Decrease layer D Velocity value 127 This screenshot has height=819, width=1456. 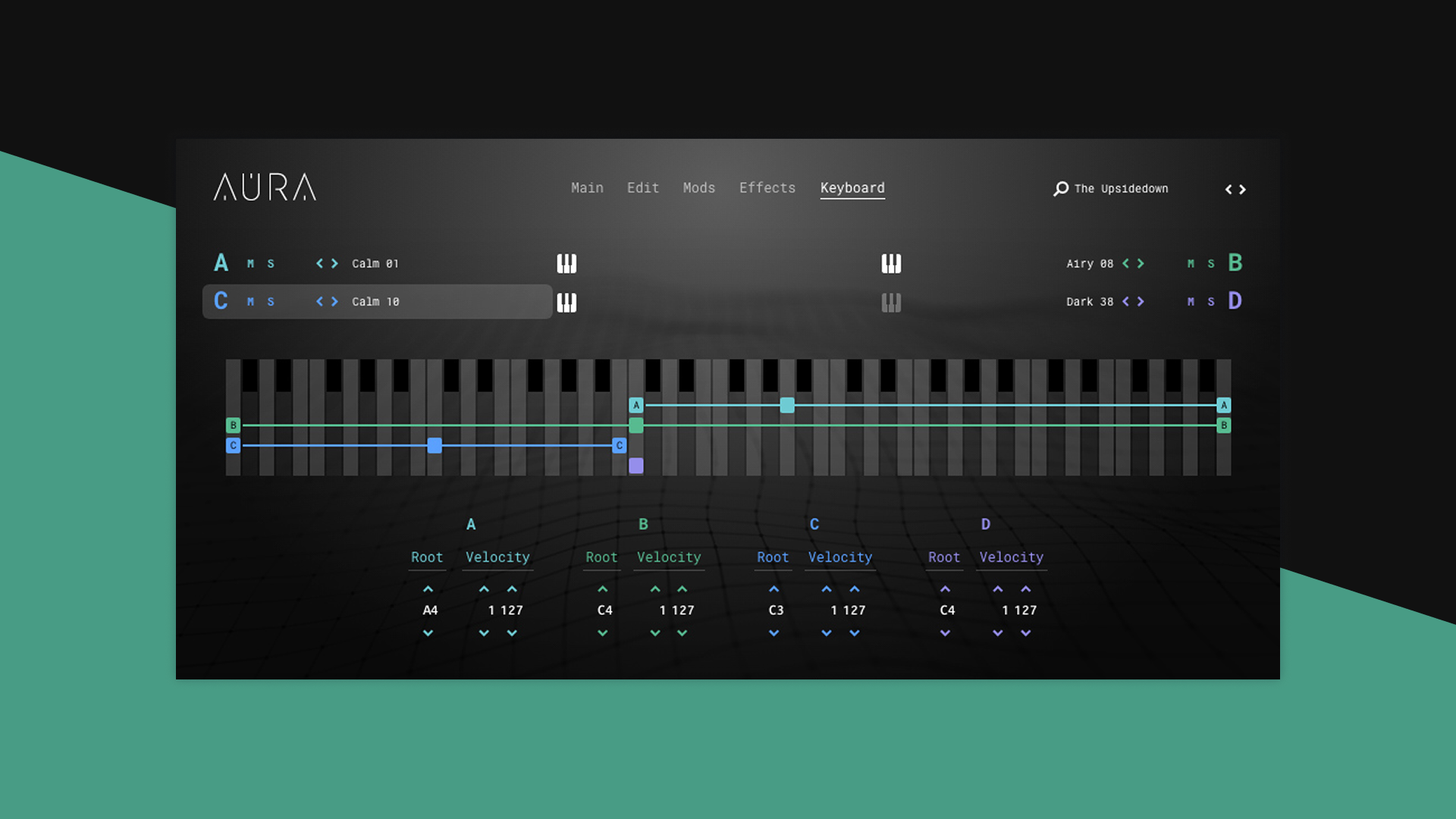click(1026, 633)
